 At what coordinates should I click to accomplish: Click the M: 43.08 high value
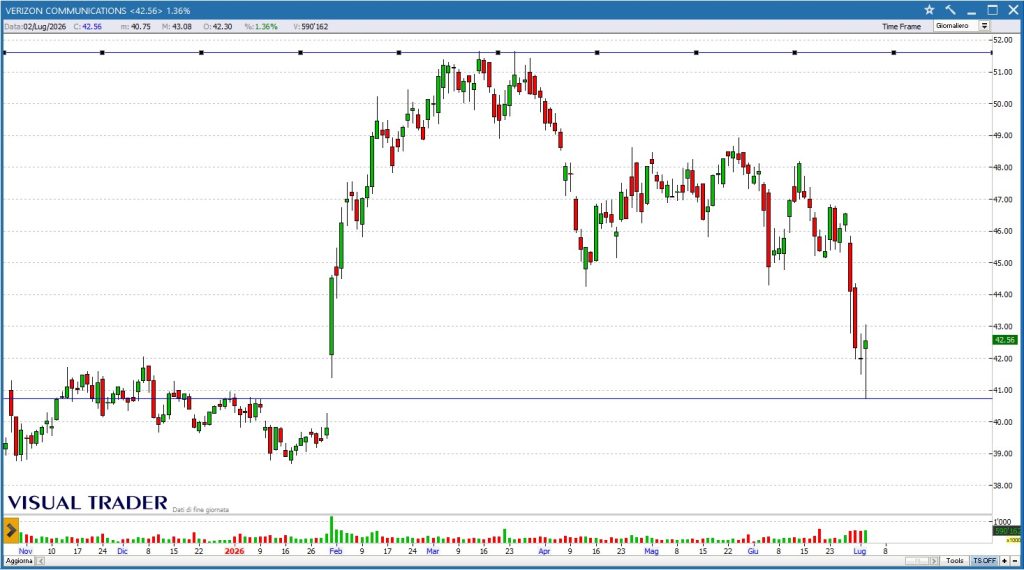[x=177, y=27]
